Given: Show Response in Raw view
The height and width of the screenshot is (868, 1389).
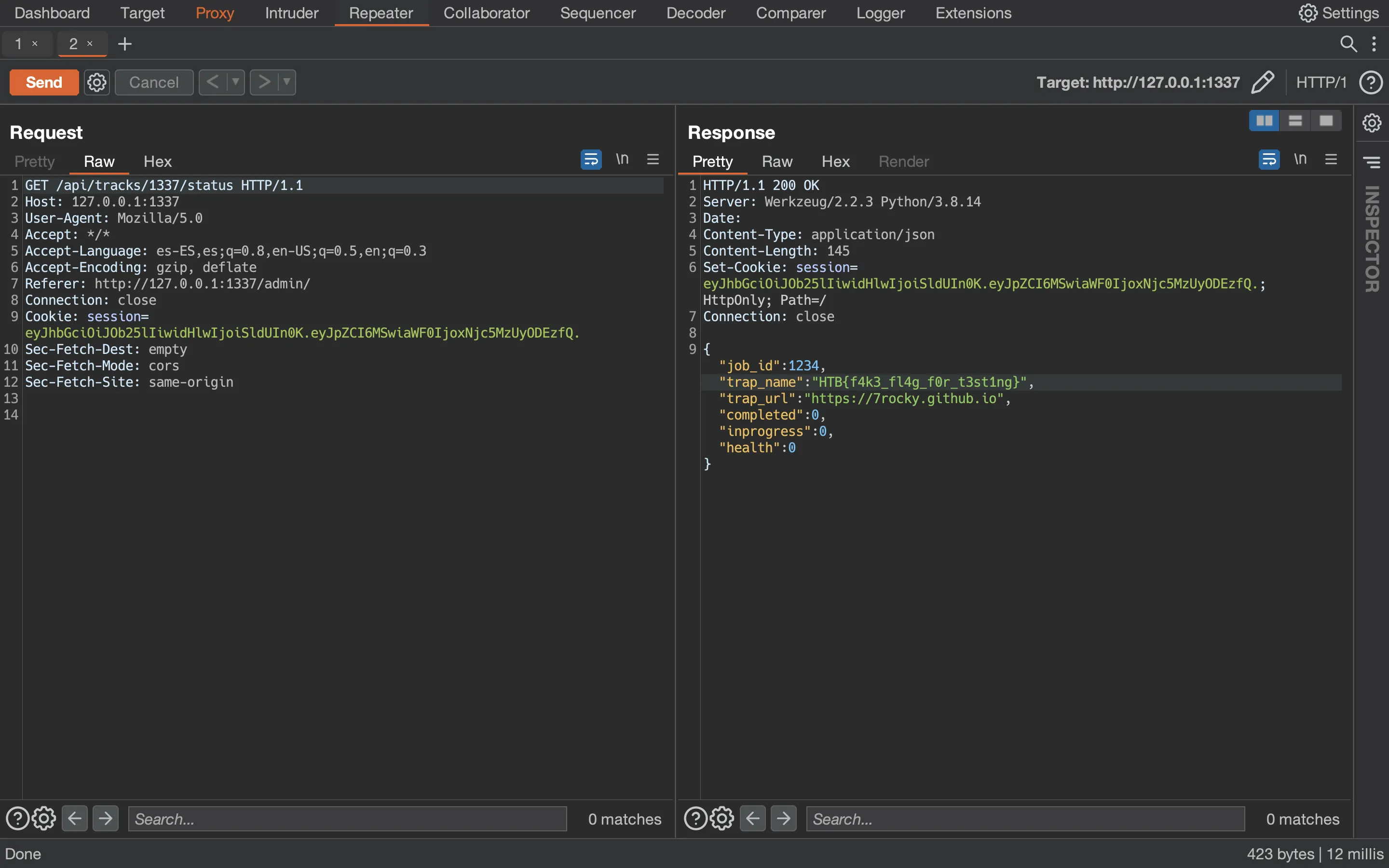Looking at the screenshot, I should pos(777,162).
